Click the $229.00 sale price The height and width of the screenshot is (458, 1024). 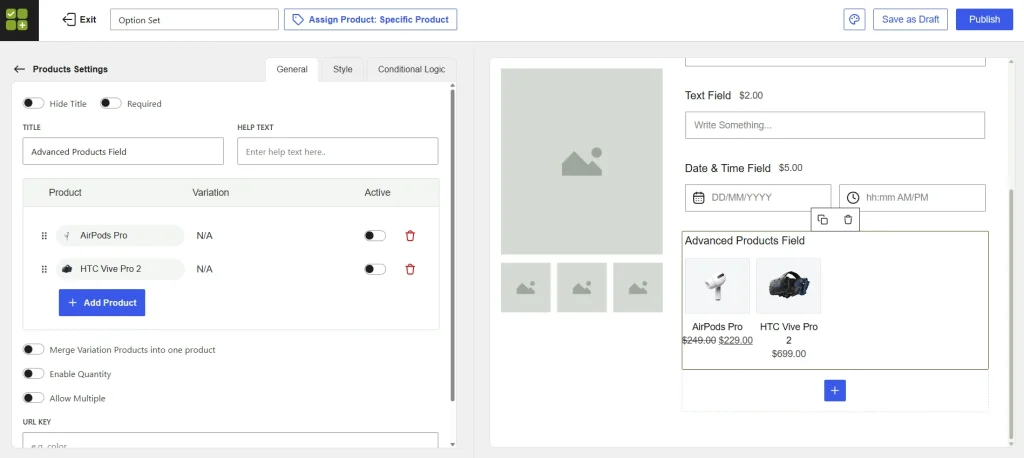(735, 340)
